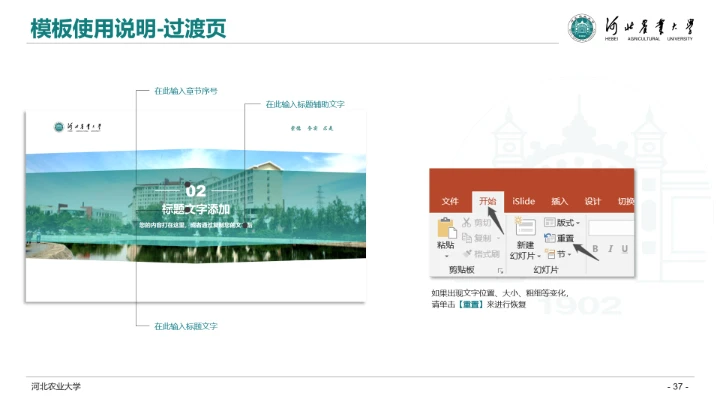Click the page number - 37 -

[x=678, y=387]
